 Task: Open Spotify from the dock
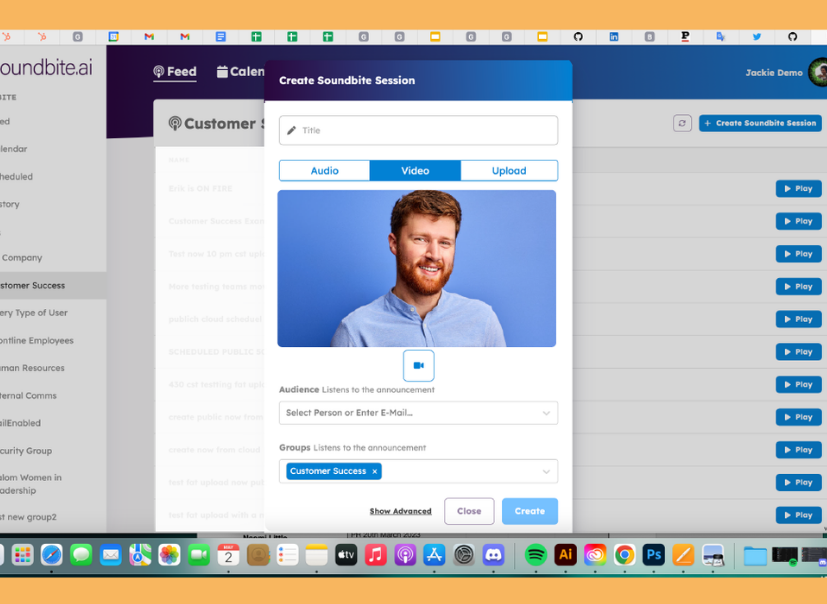pos(536,555)
